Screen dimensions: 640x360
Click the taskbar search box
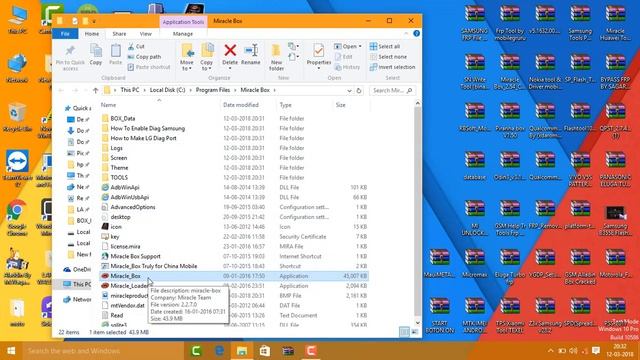pos(103,351)
